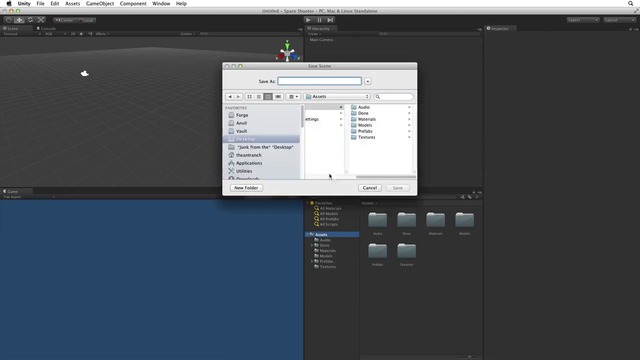
Task: Open the Layout dropdown
Action: point(620,20)
